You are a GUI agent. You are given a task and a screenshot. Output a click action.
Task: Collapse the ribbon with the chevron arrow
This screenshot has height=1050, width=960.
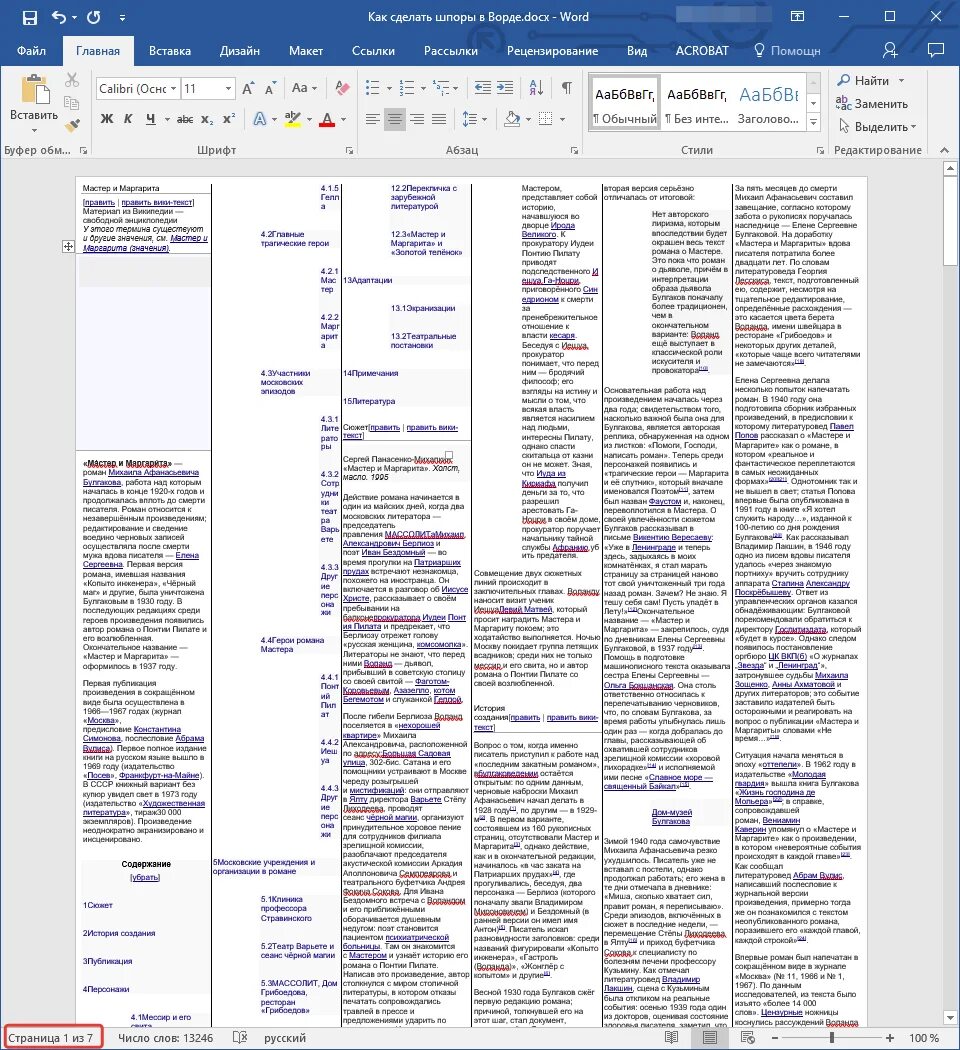[x=944, y=150]
